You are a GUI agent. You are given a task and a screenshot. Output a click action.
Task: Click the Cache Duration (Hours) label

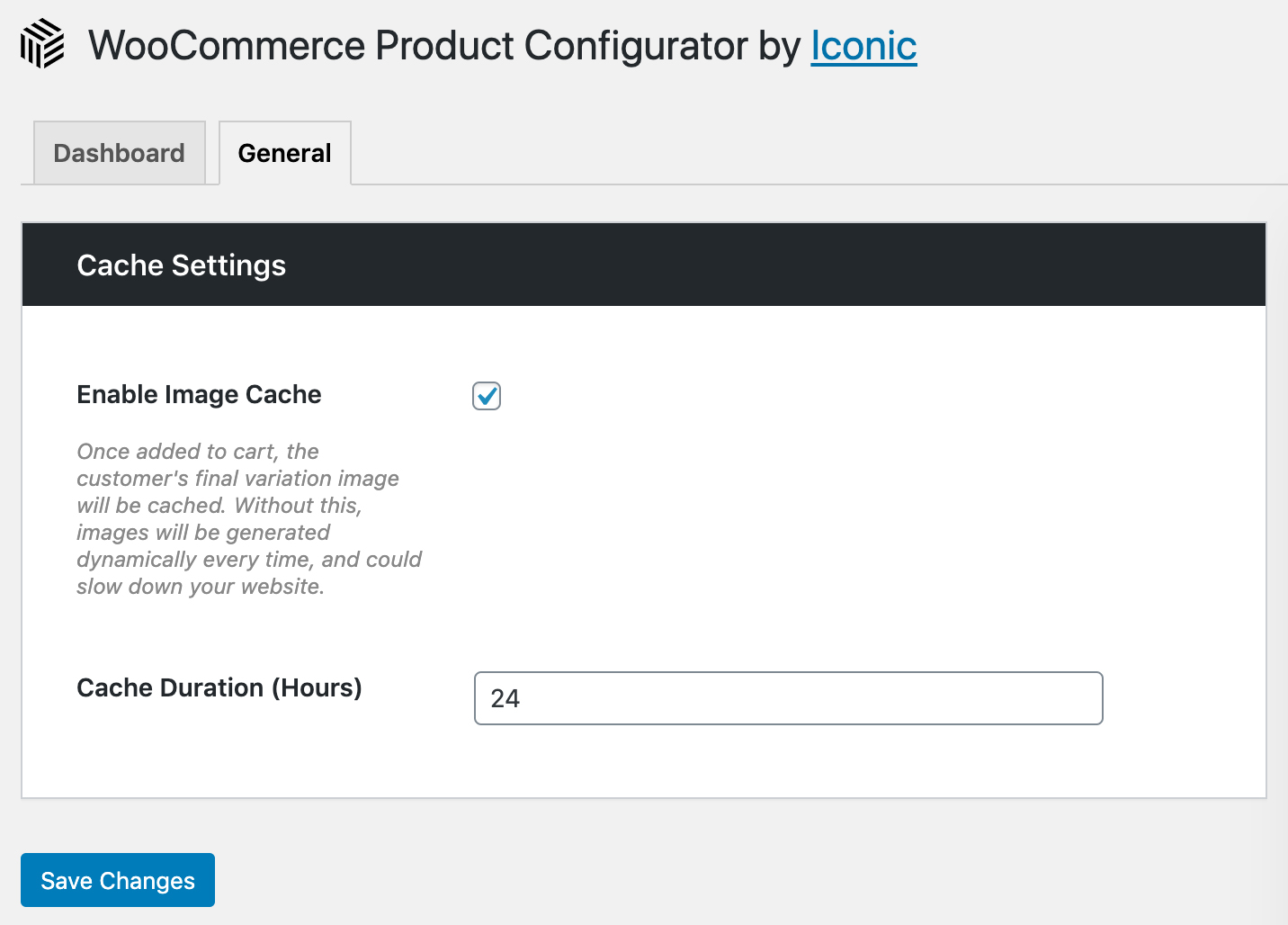[x=219, y=687]
